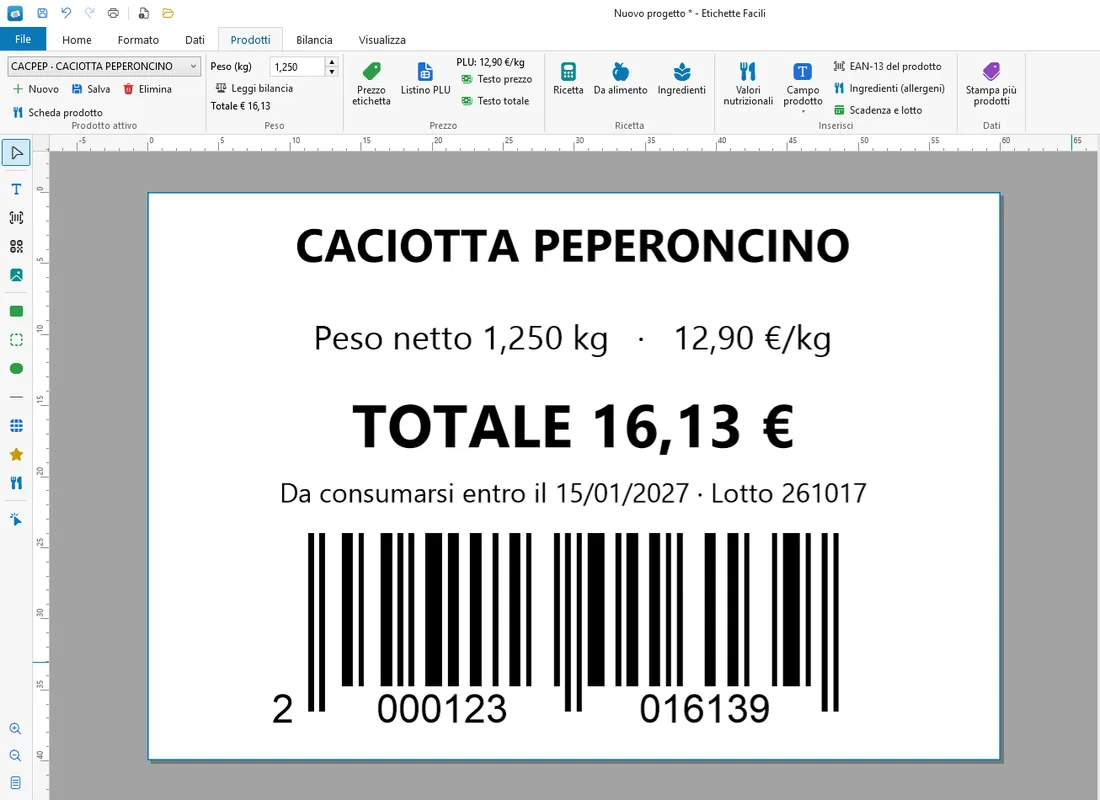
Task: Select the Prodotti tab
Action: (250, 40)
